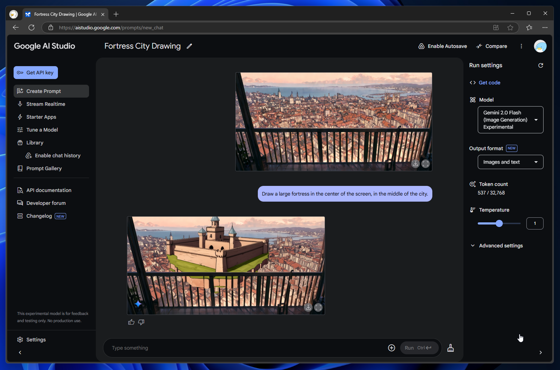The height and width of the screenshot is (370, 560).
Task: Select the Fortress City Drawing browser tab
Action: click(x=65, y=14)
